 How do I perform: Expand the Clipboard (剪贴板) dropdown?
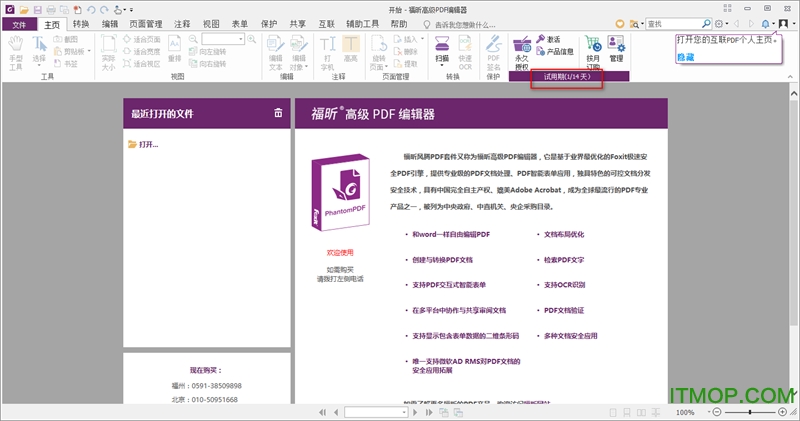tap(89, 52)
